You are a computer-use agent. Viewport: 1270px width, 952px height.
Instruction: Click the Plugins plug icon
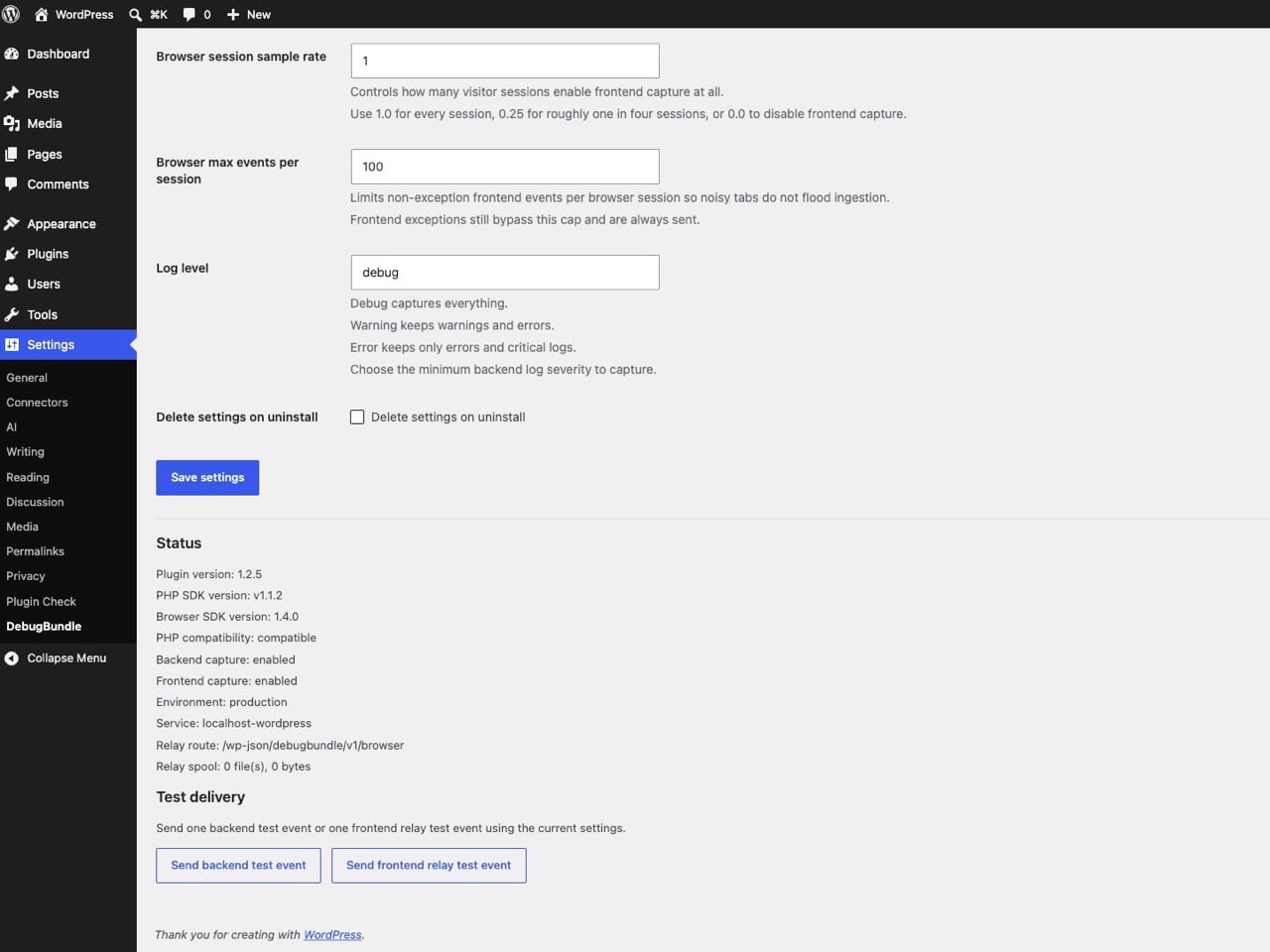tap(12, 254)
